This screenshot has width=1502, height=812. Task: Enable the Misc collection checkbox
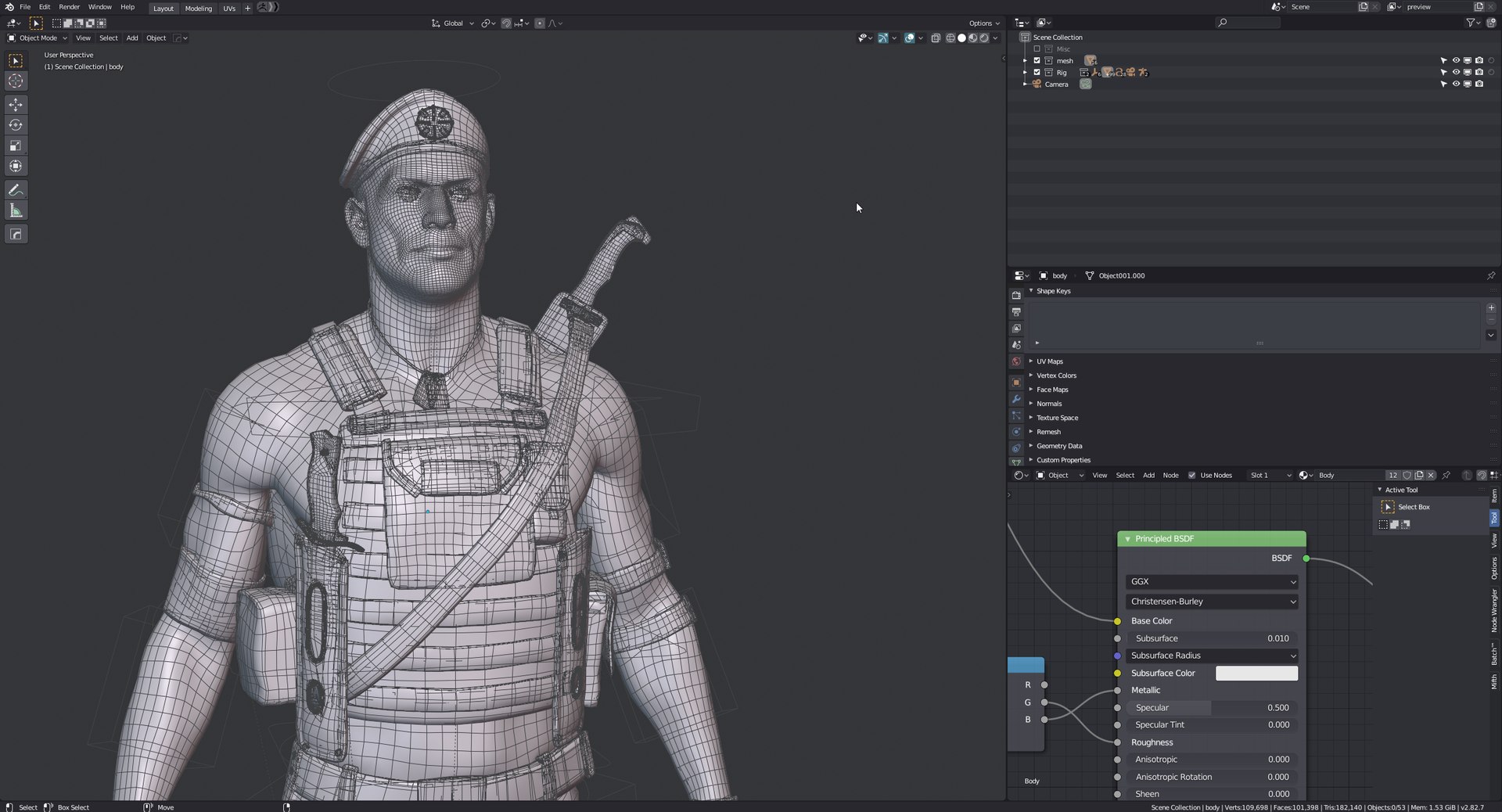1037,49
